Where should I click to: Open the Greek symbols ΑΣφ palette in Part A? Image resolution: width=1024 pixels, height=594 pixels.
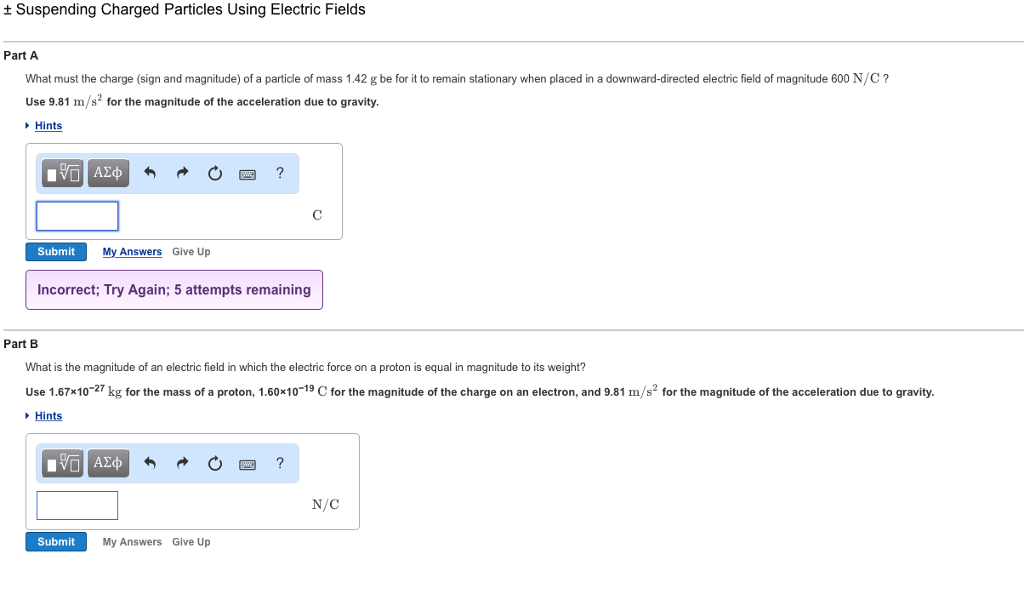click(x=107, y=172)
